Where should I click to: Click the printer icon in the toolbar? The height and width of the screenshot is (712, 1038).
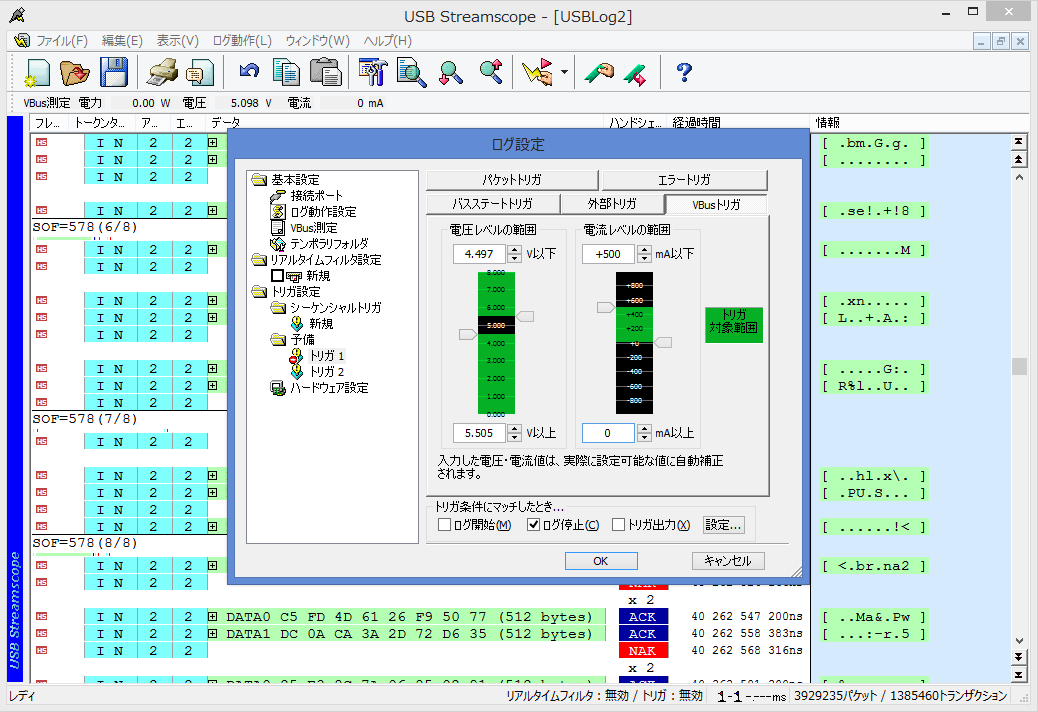tap(162, 72)
